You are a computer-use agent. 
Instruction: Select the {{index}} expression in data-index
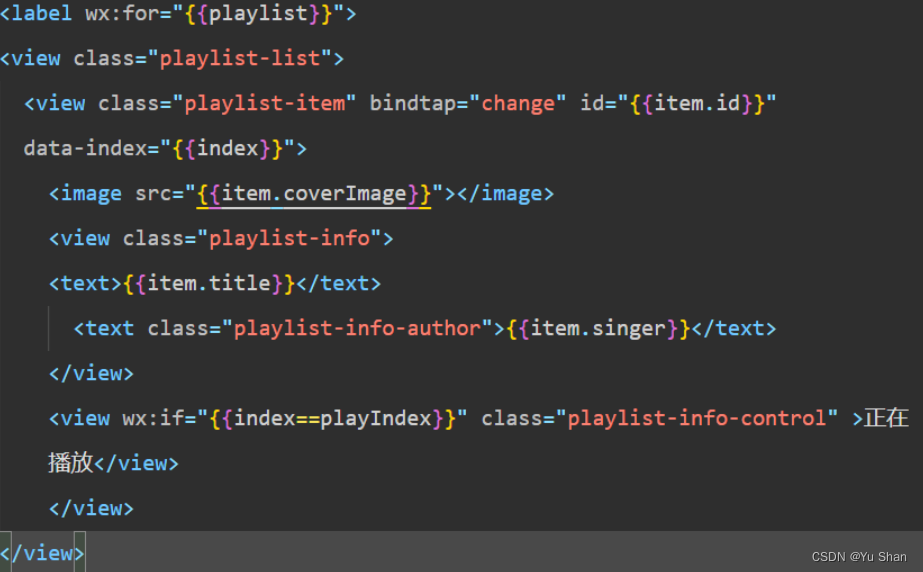[228, 148]
